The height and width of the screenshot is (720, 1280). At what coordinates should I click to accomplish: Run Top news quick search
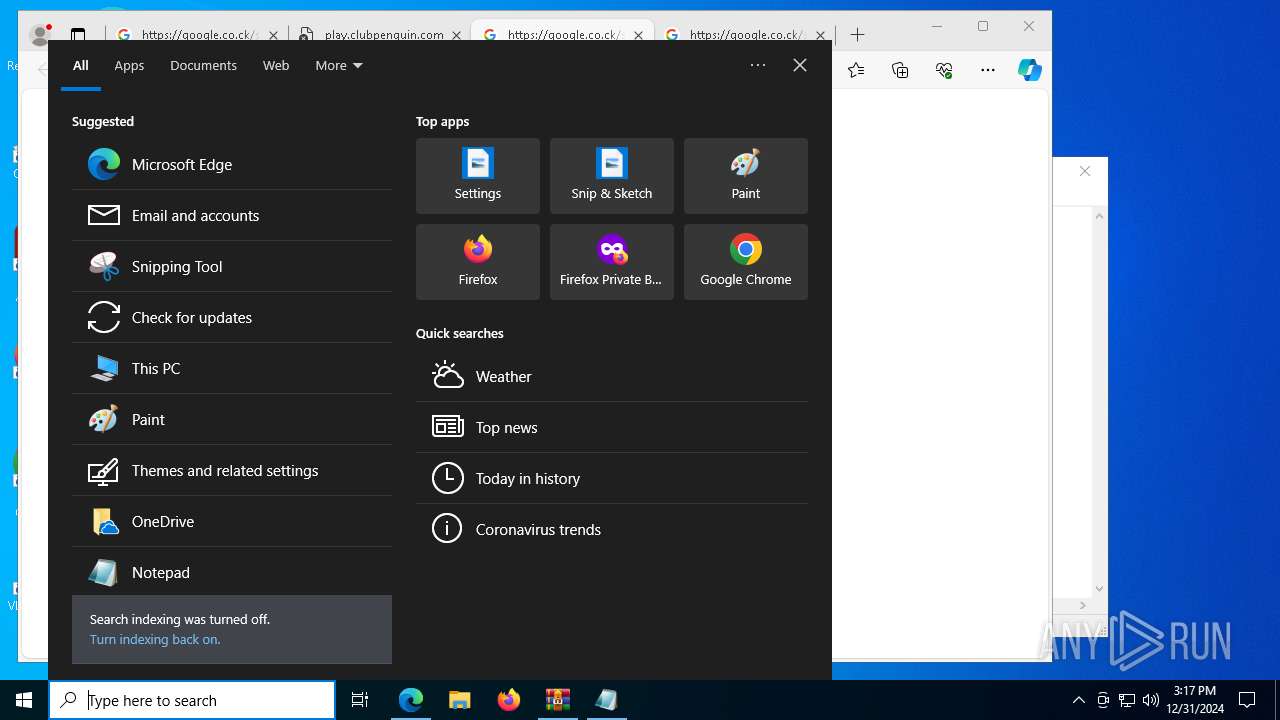(x=612, y=427)
